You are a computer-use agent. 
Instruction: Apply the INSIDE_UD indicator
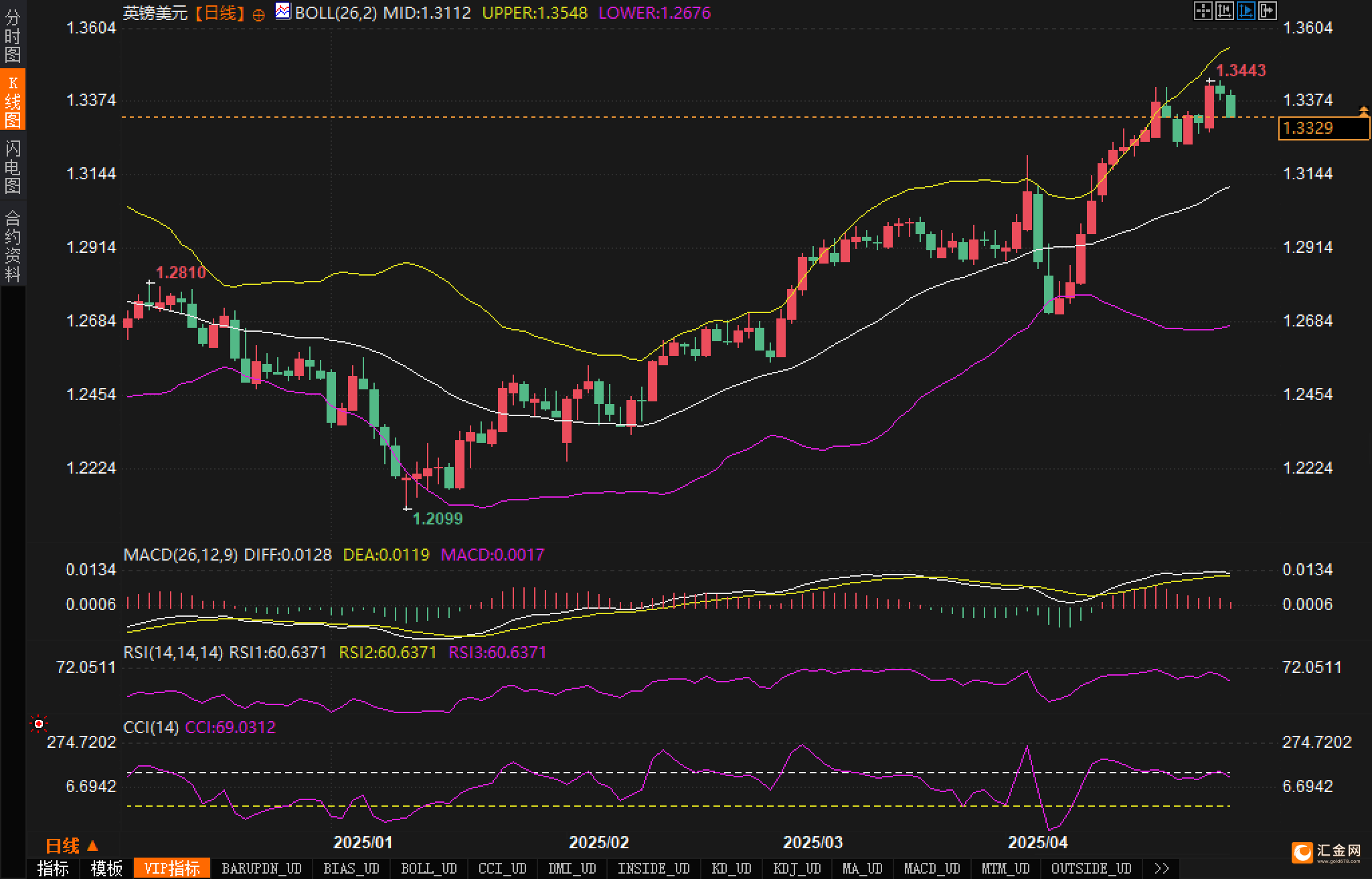(654, 868)
